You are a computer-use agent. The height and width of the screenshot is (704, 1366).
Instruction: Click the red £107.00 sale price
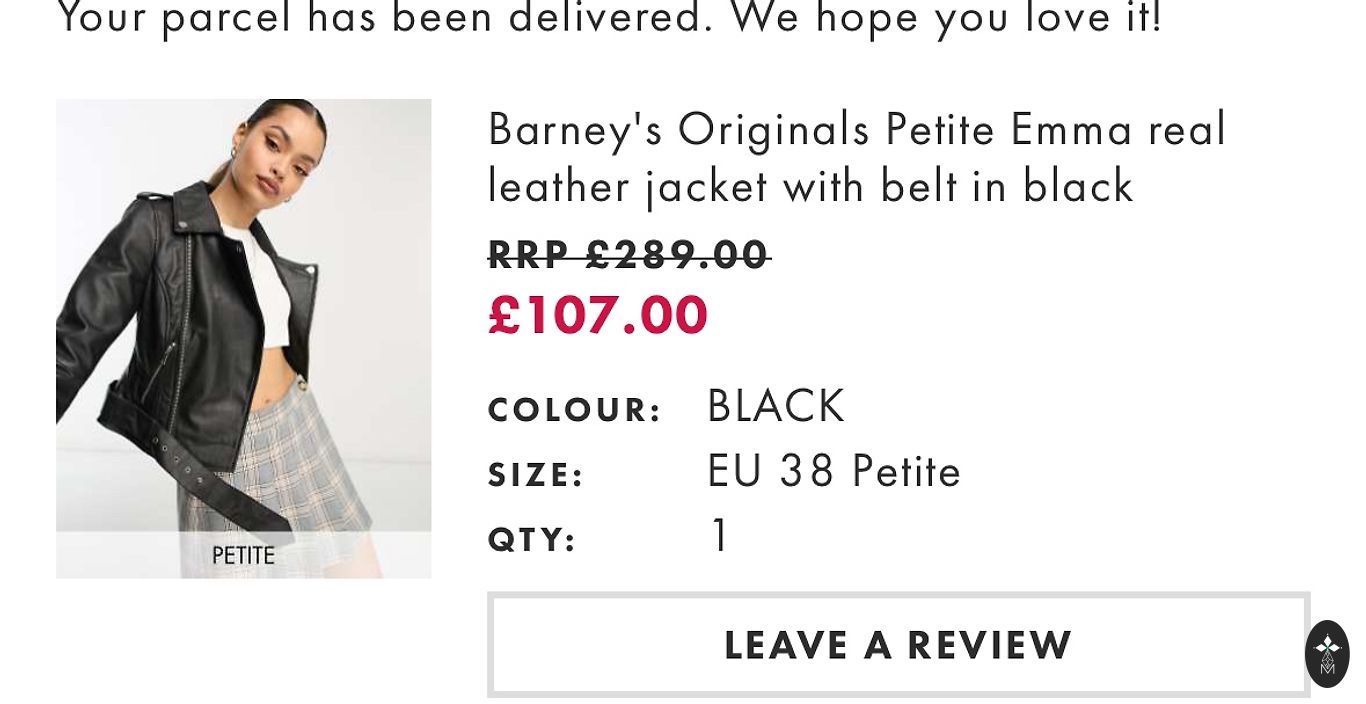click(x=598, y=315)
